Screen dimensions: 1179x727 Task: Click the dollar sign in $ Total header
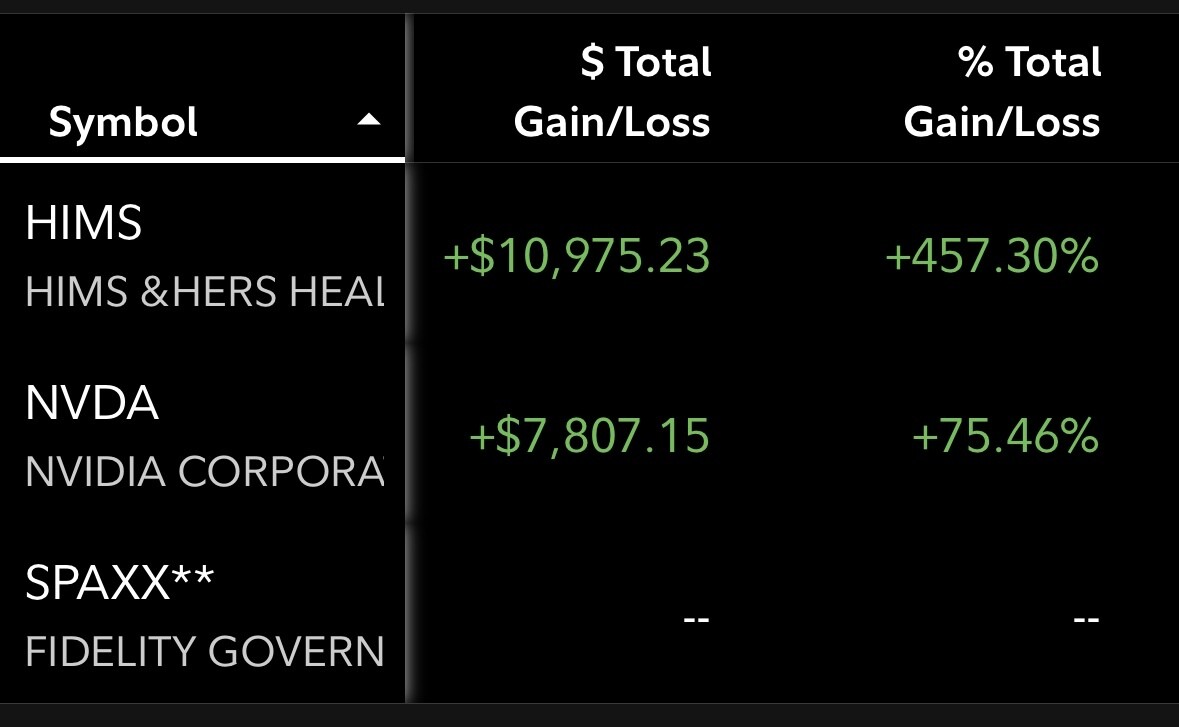coord(593,62)
